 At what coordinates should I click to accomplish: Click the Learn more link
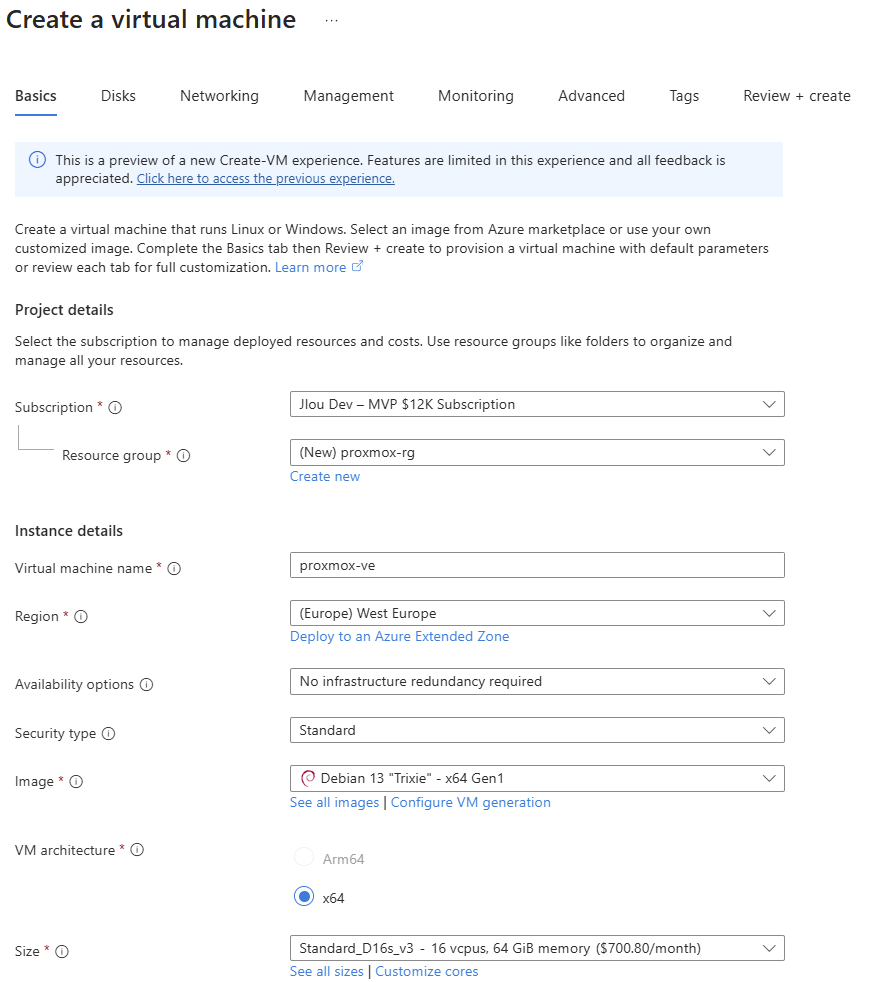click(x=311, y=267)
